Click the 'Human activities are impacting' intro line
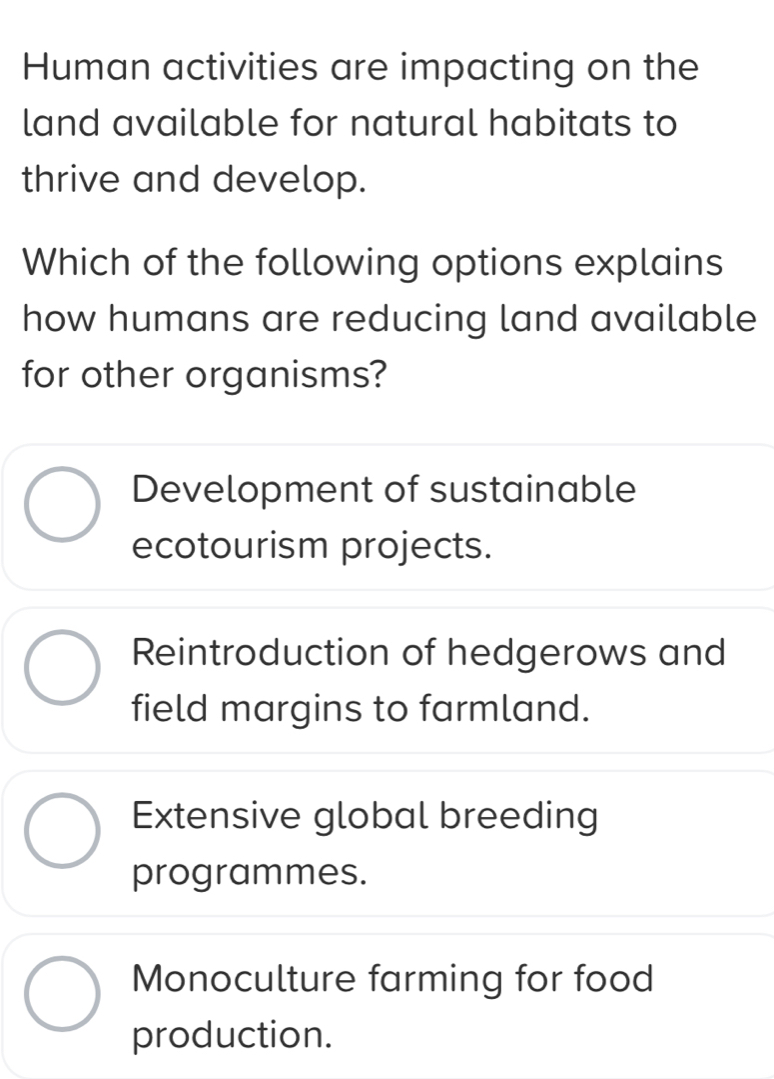Viewport: 774px width, 1079px height. pyautogui.click(x=361, y=68)
